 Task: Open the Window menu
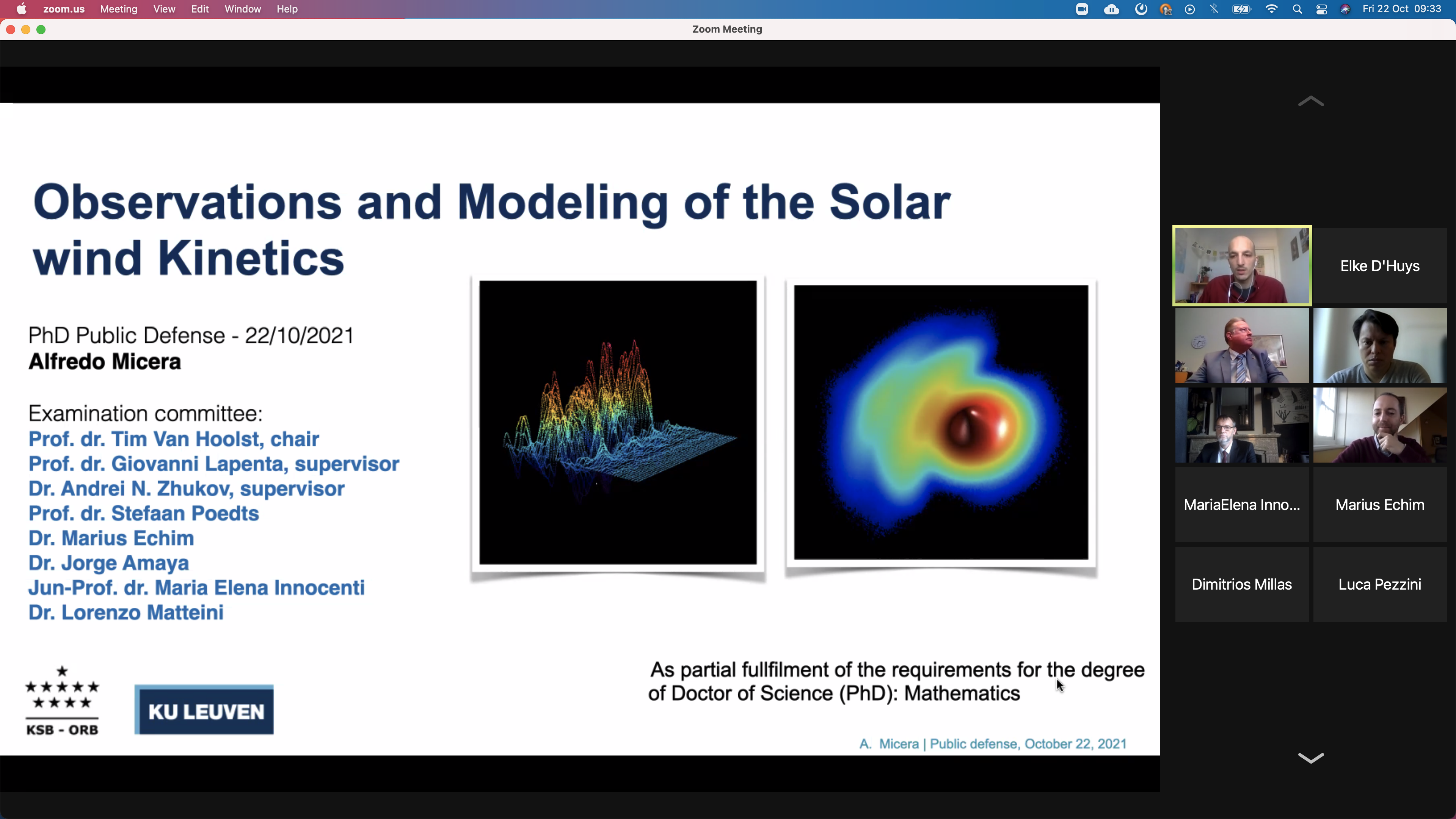pos(243,9)
